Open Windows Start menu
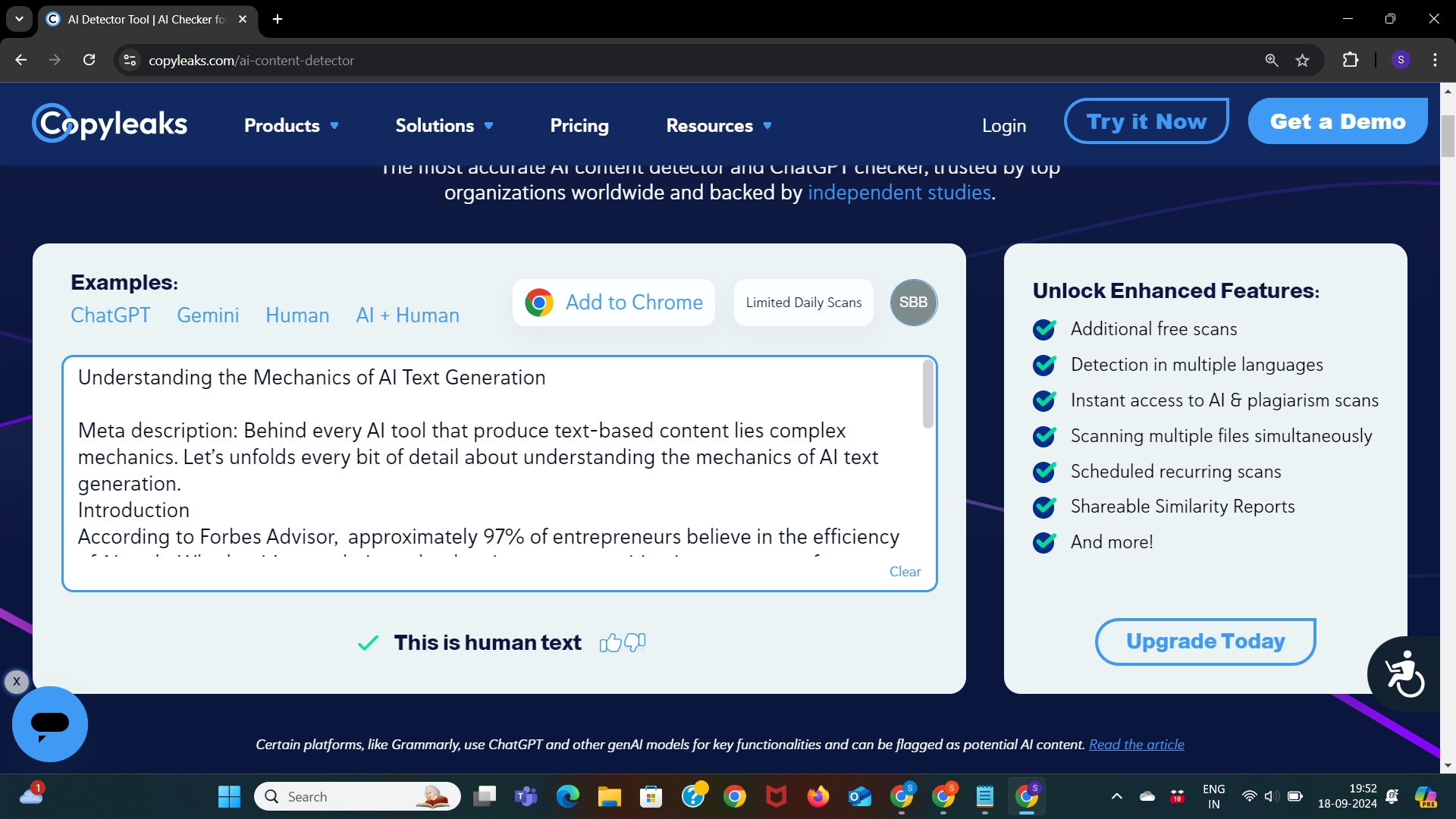This screenshot has width=1456, height=819. click(229, 796)
